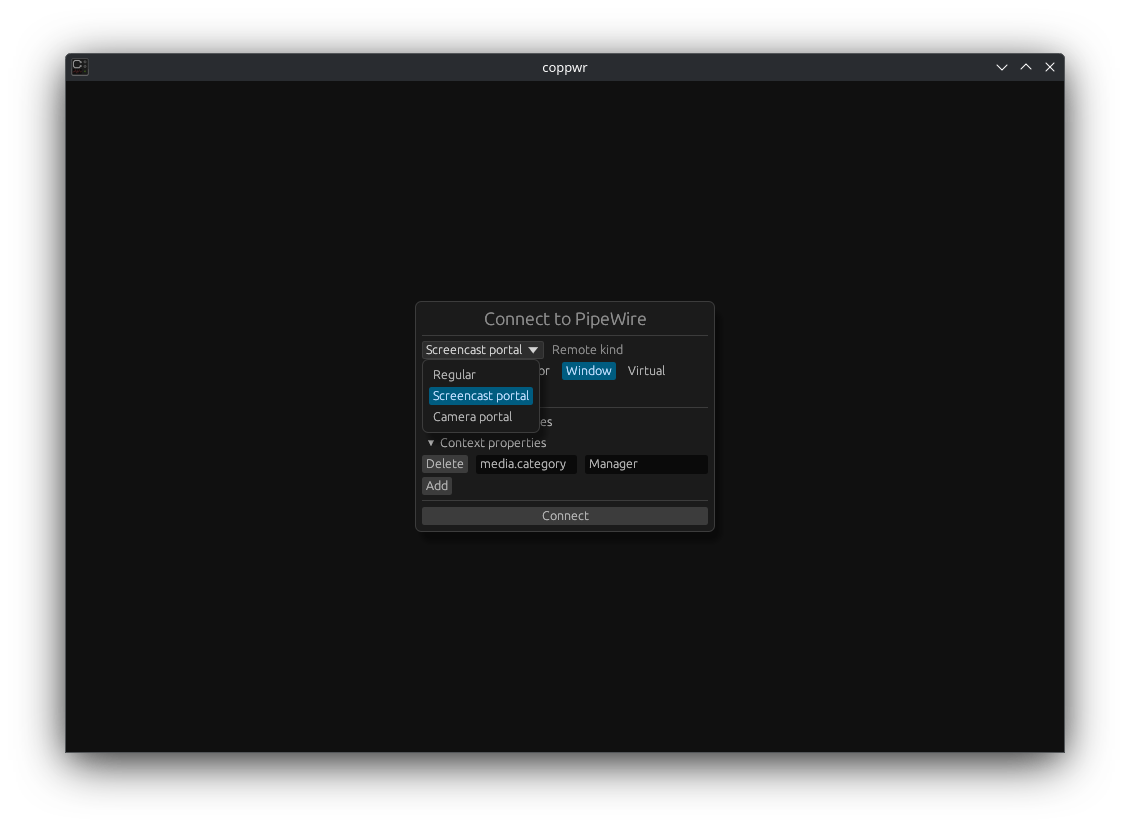
Task: Delete the media.category property
Action: (x=445, y=464)
